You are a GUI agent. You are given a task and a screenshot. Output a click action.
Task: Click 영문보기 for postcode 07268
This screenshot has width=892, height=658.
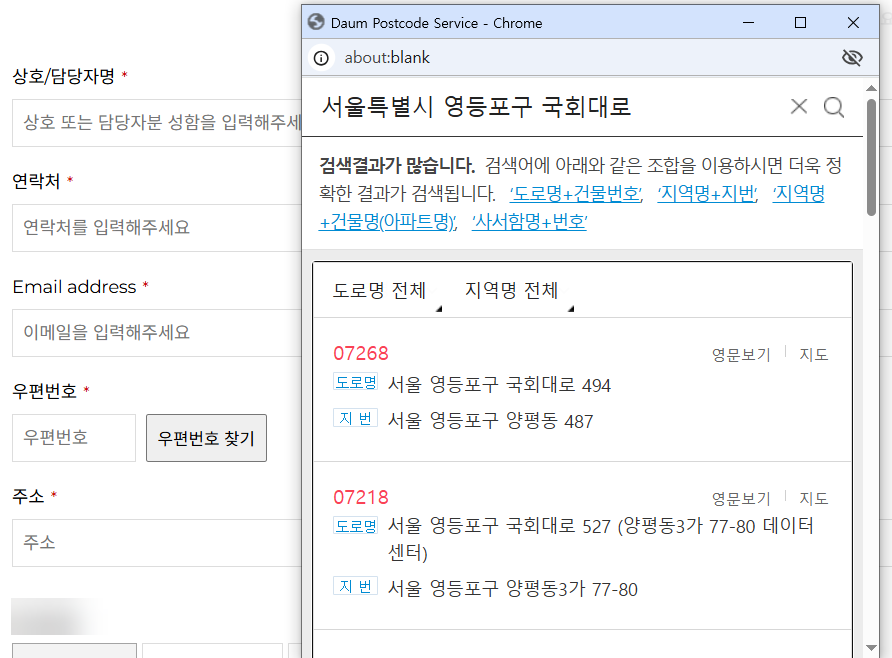click(741, 355)
